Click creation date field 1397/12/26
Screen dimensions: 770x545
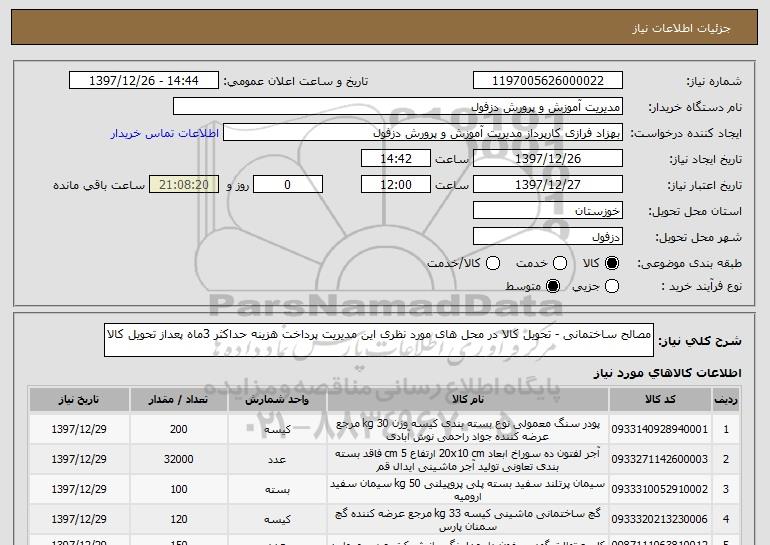[x=548, y=159]
